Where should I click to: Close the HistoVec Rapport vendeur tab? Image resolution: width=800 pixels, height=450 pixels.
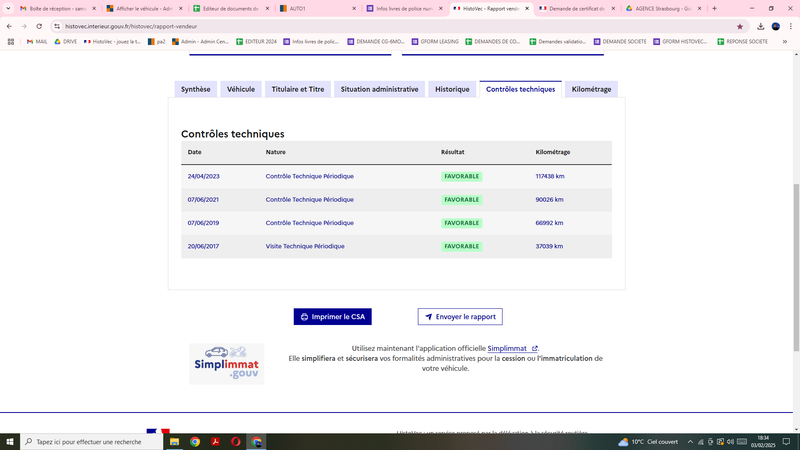pos(527,9)
